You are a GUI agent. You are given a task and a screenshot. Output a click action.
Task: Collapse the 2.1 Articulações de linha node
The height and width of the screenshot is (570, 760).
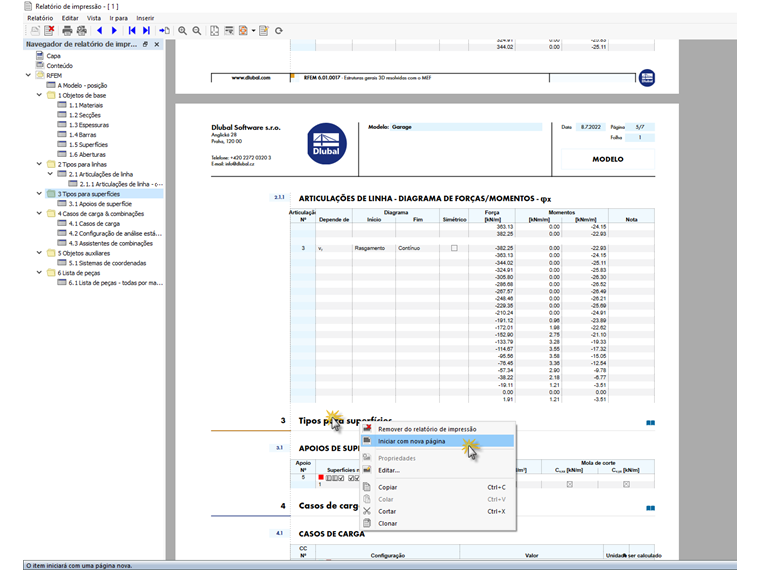pos(50,174)
